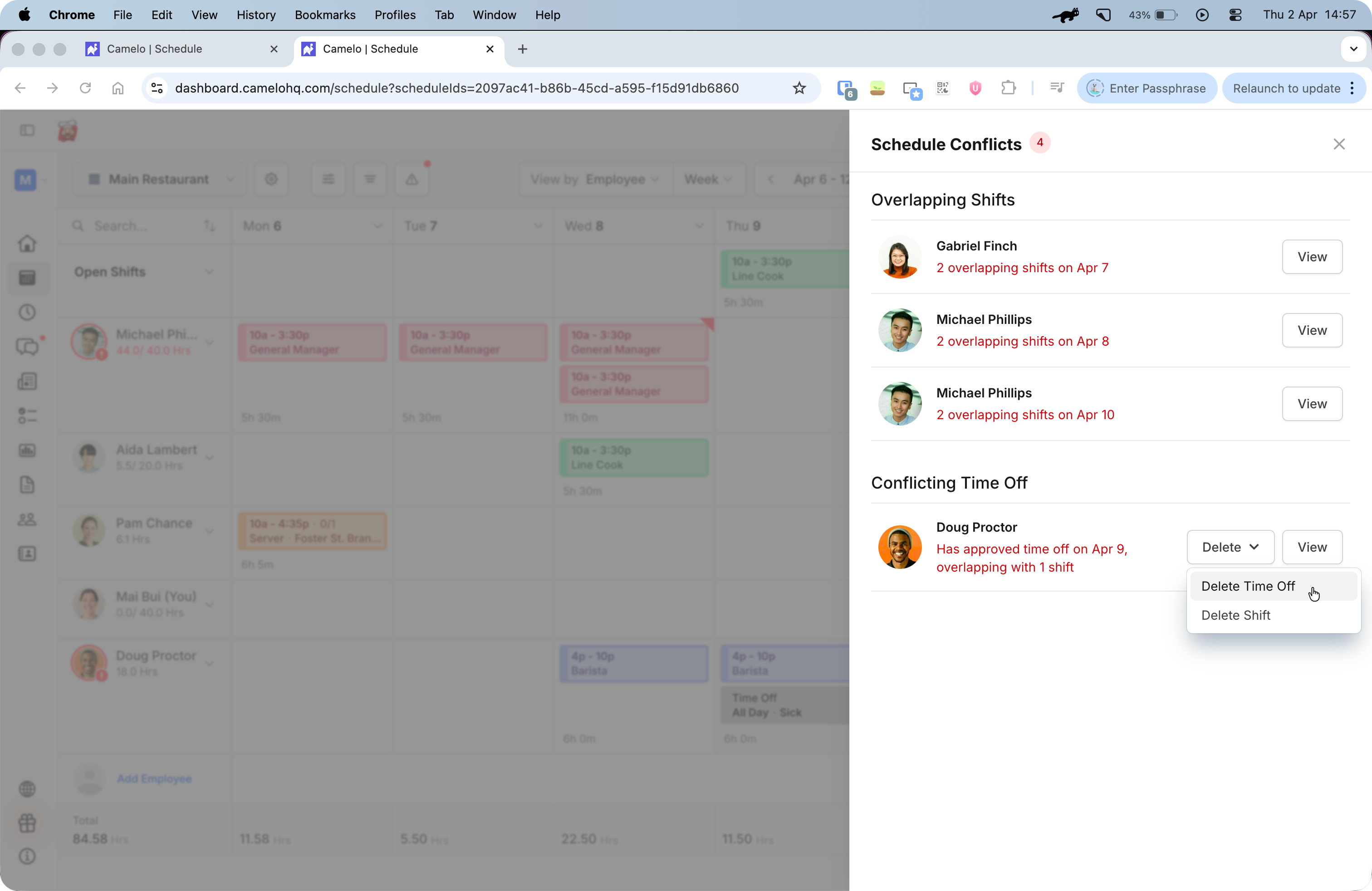Open the gift rewards icon in sidebar
The image size is (1372, 891).
pos(27,823)
